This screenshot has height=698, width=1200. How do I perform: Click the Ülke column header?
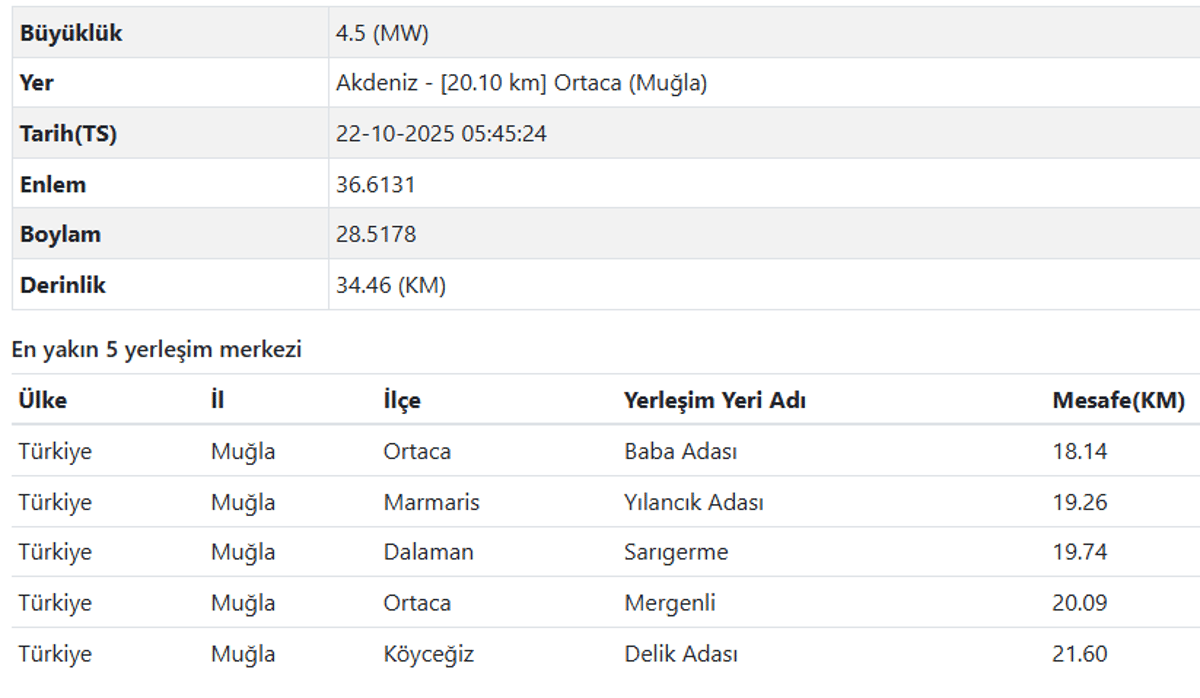coord(43,401)
